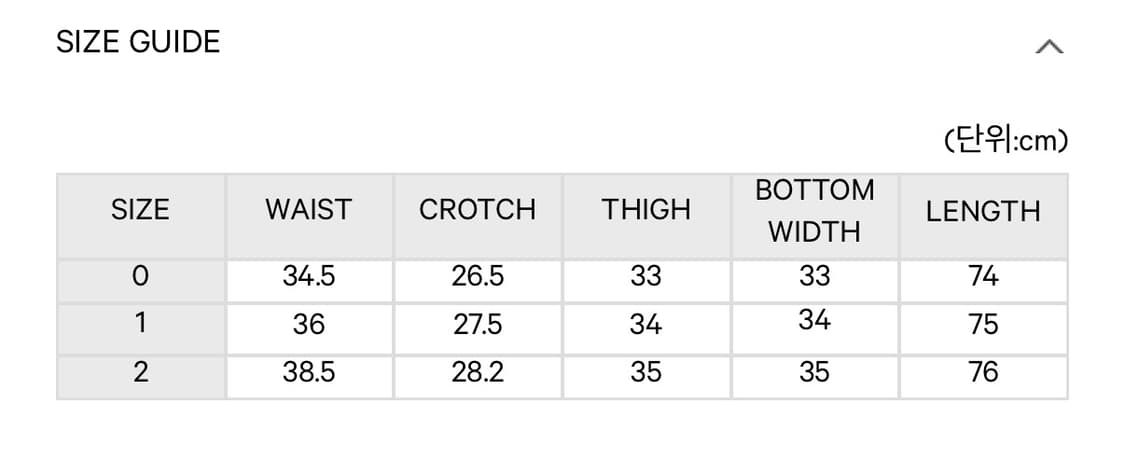Click the THIGH column header
The image size is (1125, 475).
646,210
